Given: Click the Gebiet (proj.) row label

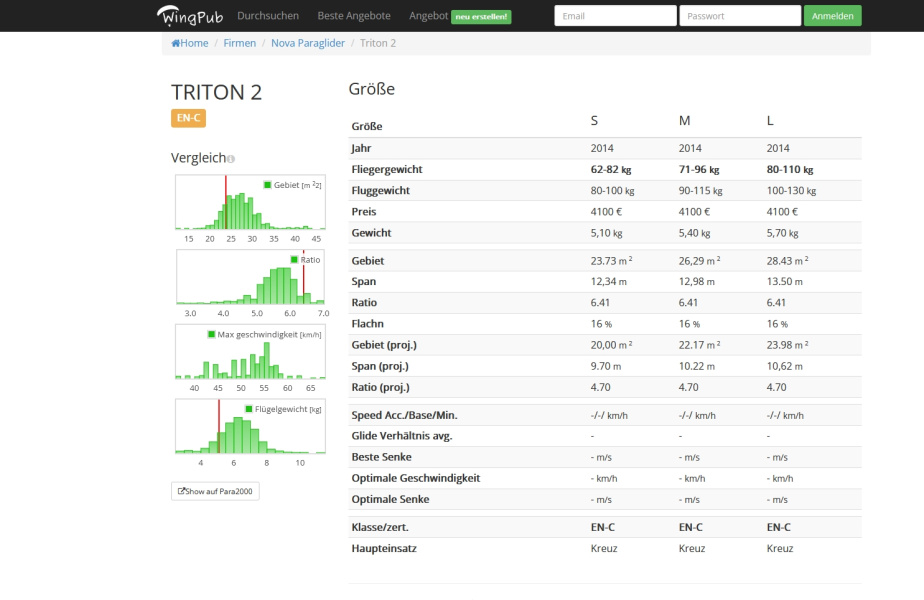Looking at the screenshot, I should pos(384,345).
